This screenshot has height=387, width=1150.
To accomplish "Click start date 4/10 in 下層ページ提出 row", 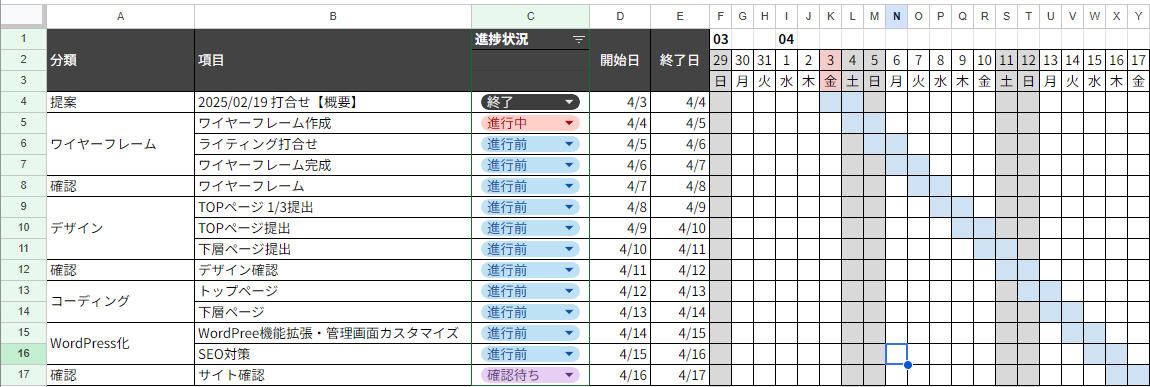I will tap(620, 249).
